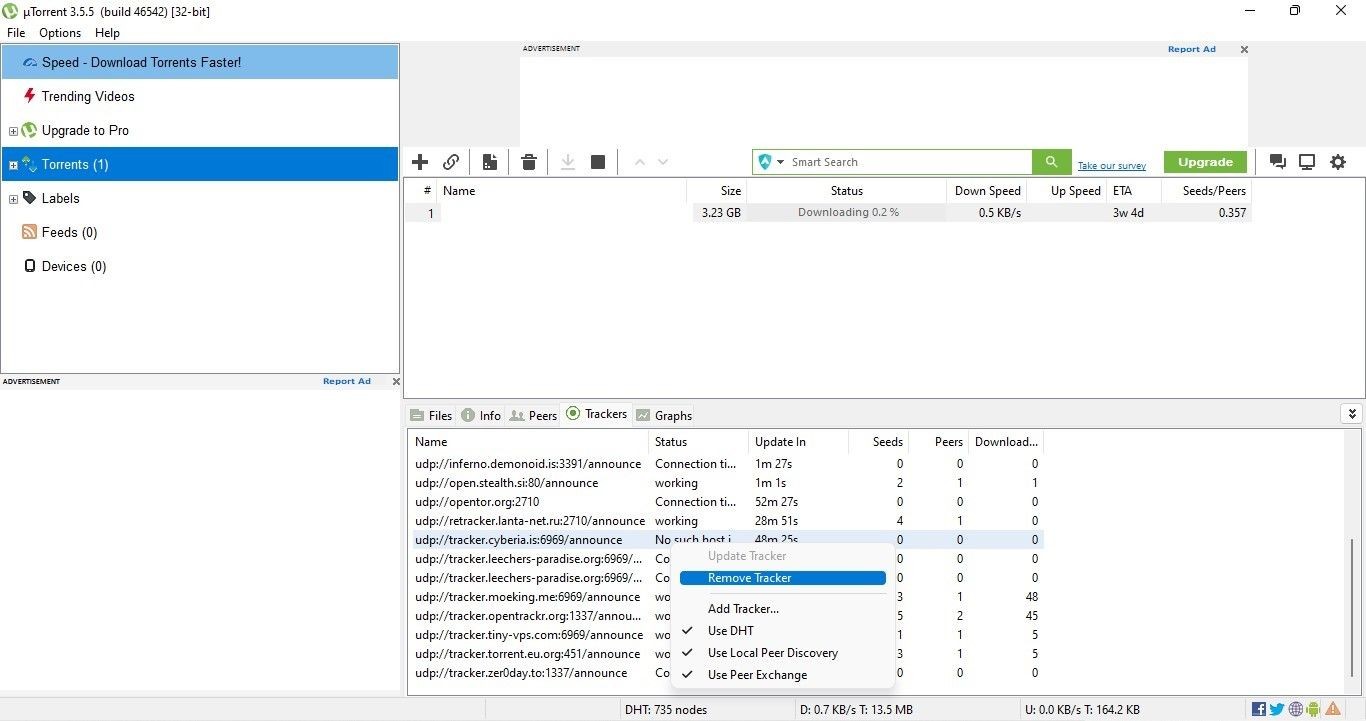Click the Downloading 0.2 % progress bar
The width and height of the screenshot is (1366, 721).
coord(847,213)
